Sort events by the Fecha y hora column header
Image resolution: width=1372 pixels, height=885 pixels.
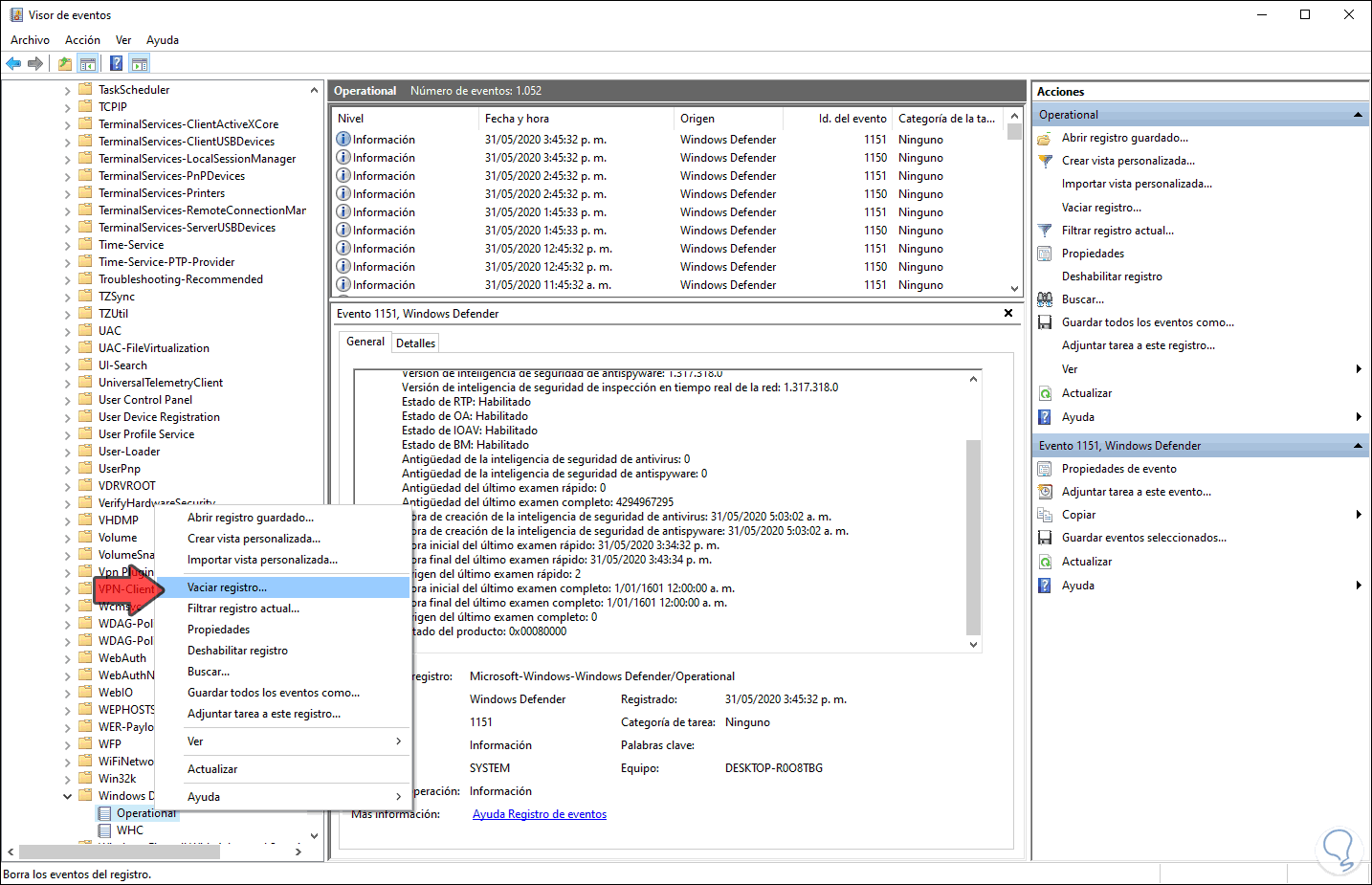coord(517,119)
